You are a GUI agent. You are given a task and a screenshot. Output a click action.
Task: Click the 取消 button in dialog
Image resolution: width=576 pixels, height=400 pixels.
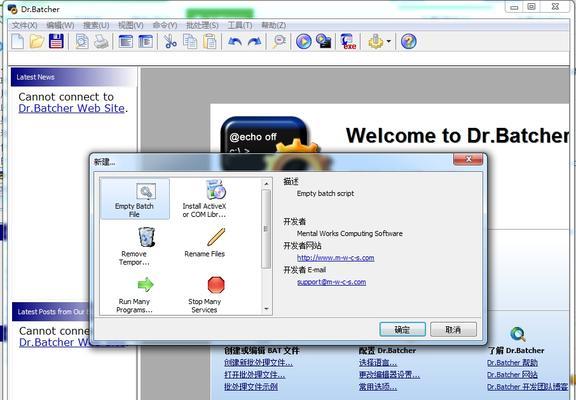click(x=453, y=329)
